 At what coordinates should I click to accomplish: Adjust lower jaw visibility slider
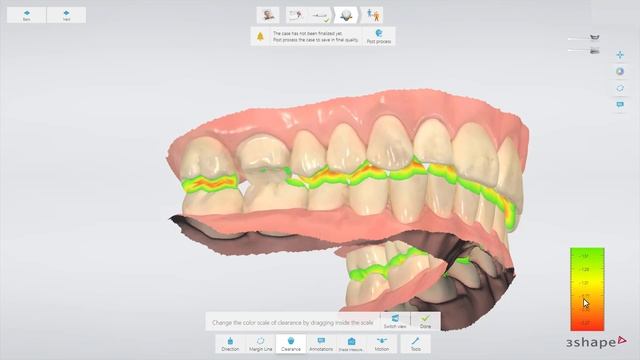pos(578,51)
